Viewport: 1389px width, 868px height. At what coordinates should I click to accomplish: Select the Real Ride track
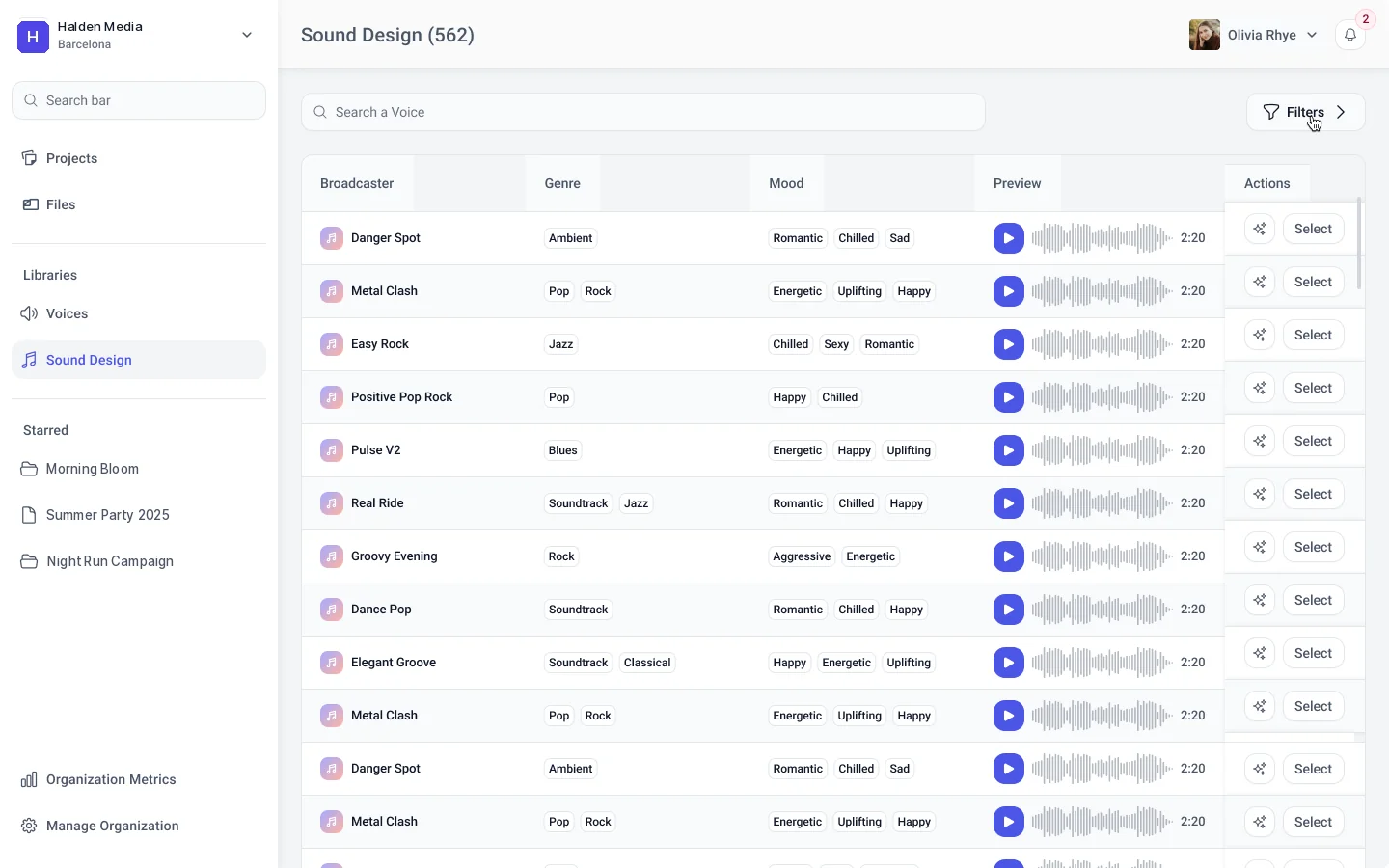[1313, 494]
